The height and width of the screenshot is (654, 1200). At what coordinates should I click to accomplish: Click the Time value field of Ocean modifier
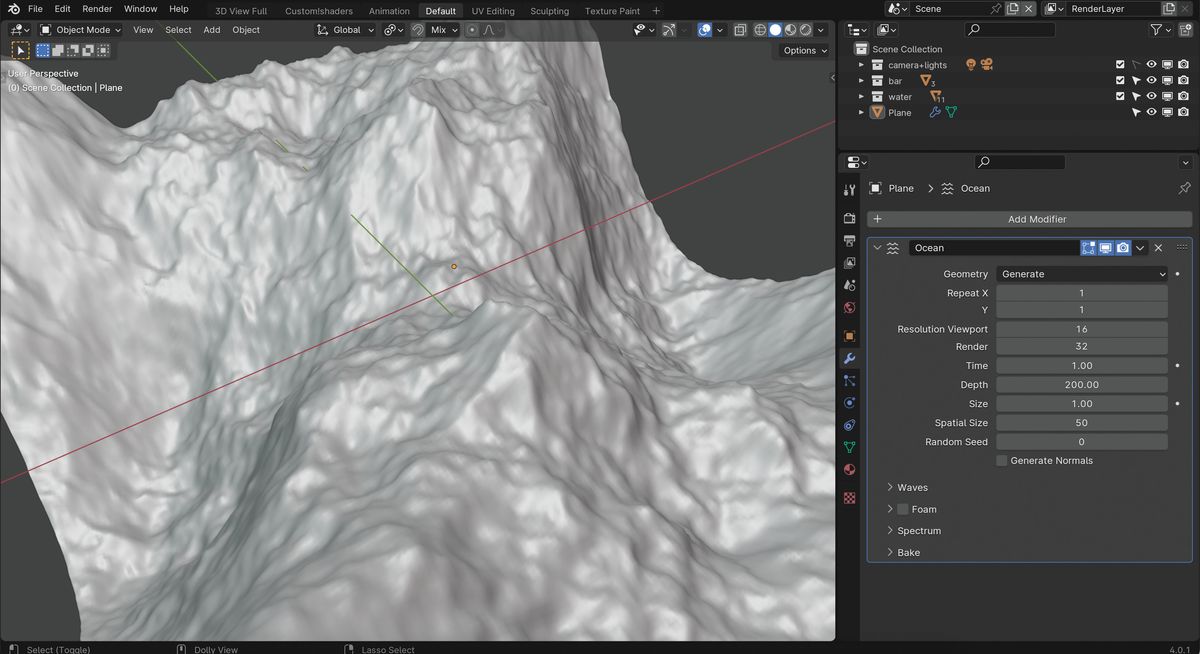(1081, 365)
